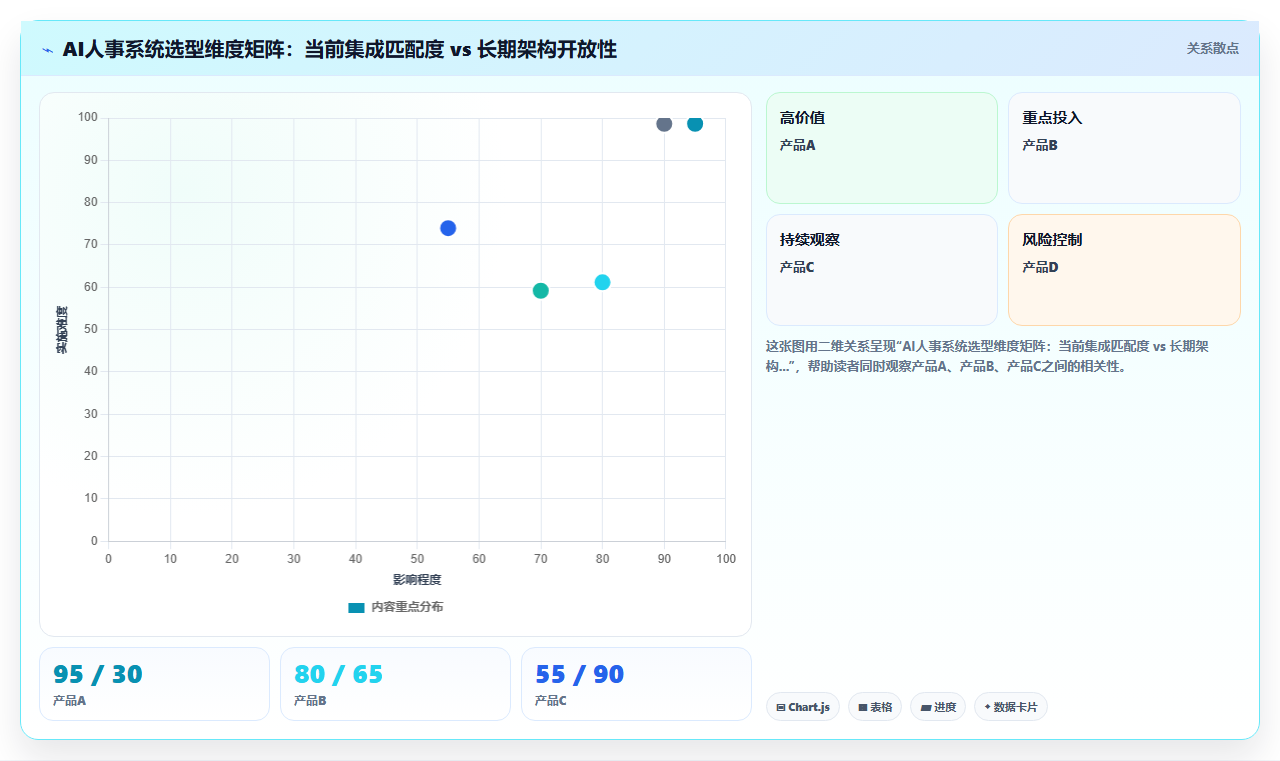Click the x-axis tick label 70

541,558
